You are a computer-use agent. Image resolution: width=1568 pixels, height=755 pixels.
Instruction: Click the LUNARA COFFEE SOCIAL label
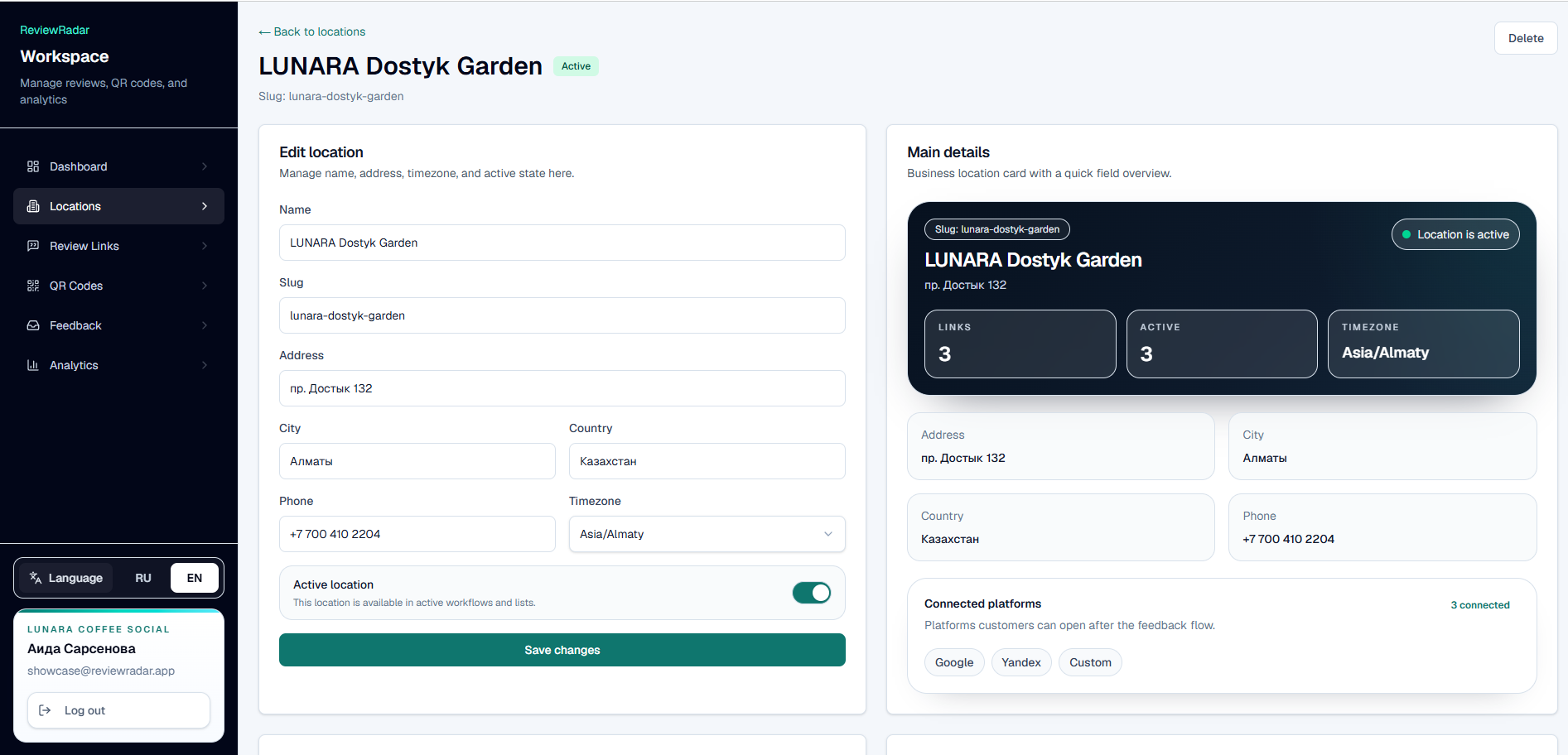pyautogui.click(x=99, y=629)
